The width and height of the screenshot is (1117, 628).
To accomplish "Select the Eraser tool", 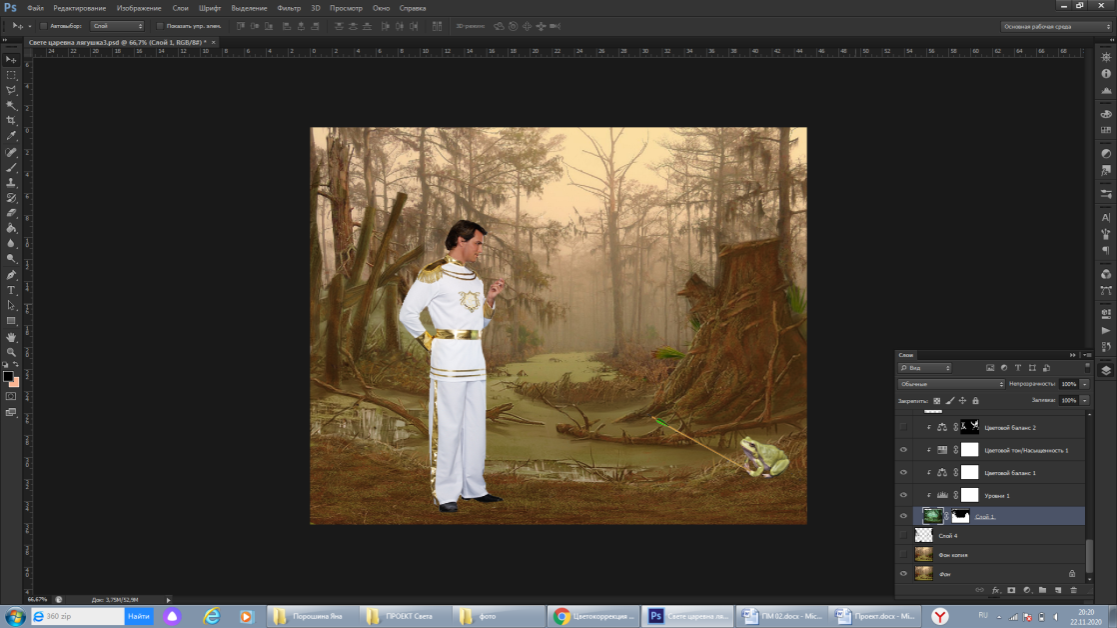I will point(11,213).
